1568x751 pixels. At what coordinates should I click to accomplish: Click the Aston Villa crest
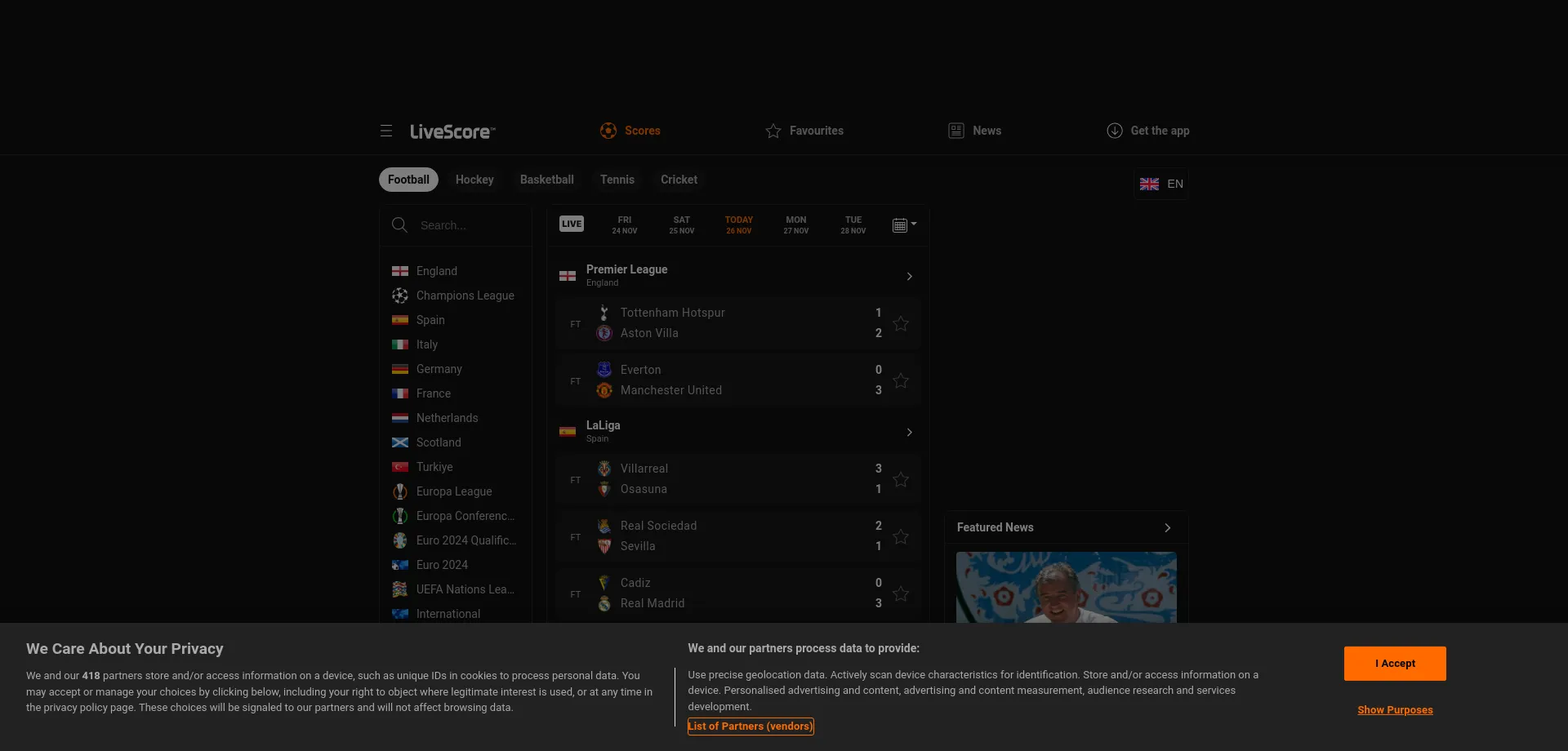coord(604,333)
